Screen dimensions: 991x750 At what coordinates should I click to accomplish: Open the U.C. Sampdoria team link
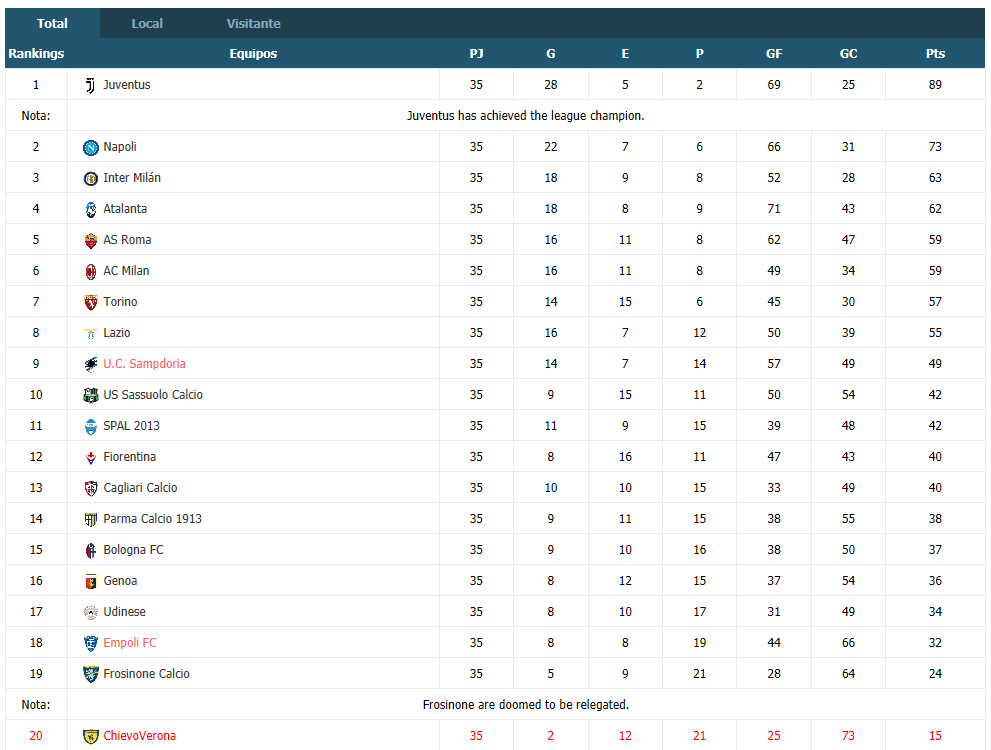pos(145,363)
